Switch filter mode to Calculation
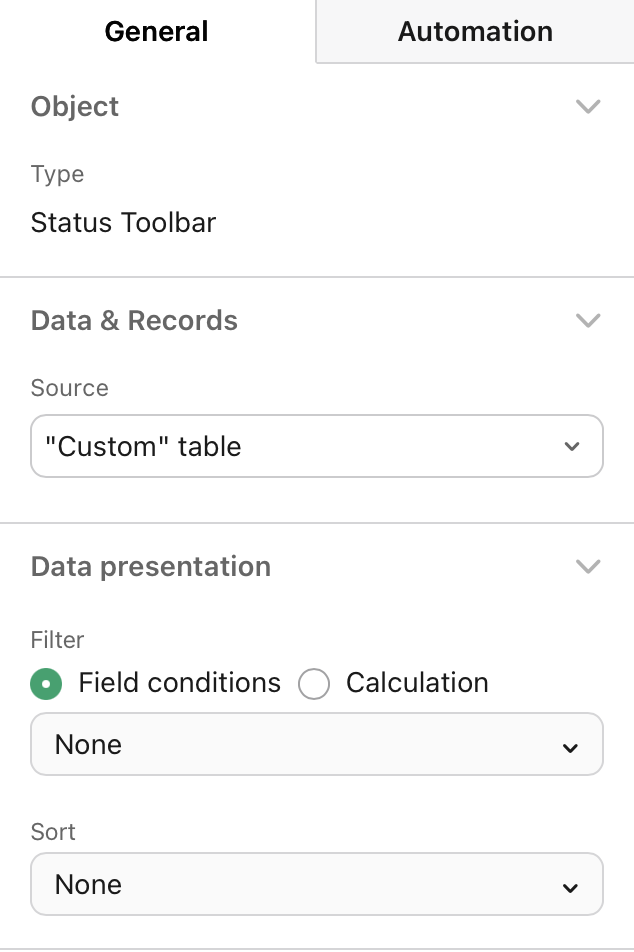The image size is (634, 952). (315, 683)
